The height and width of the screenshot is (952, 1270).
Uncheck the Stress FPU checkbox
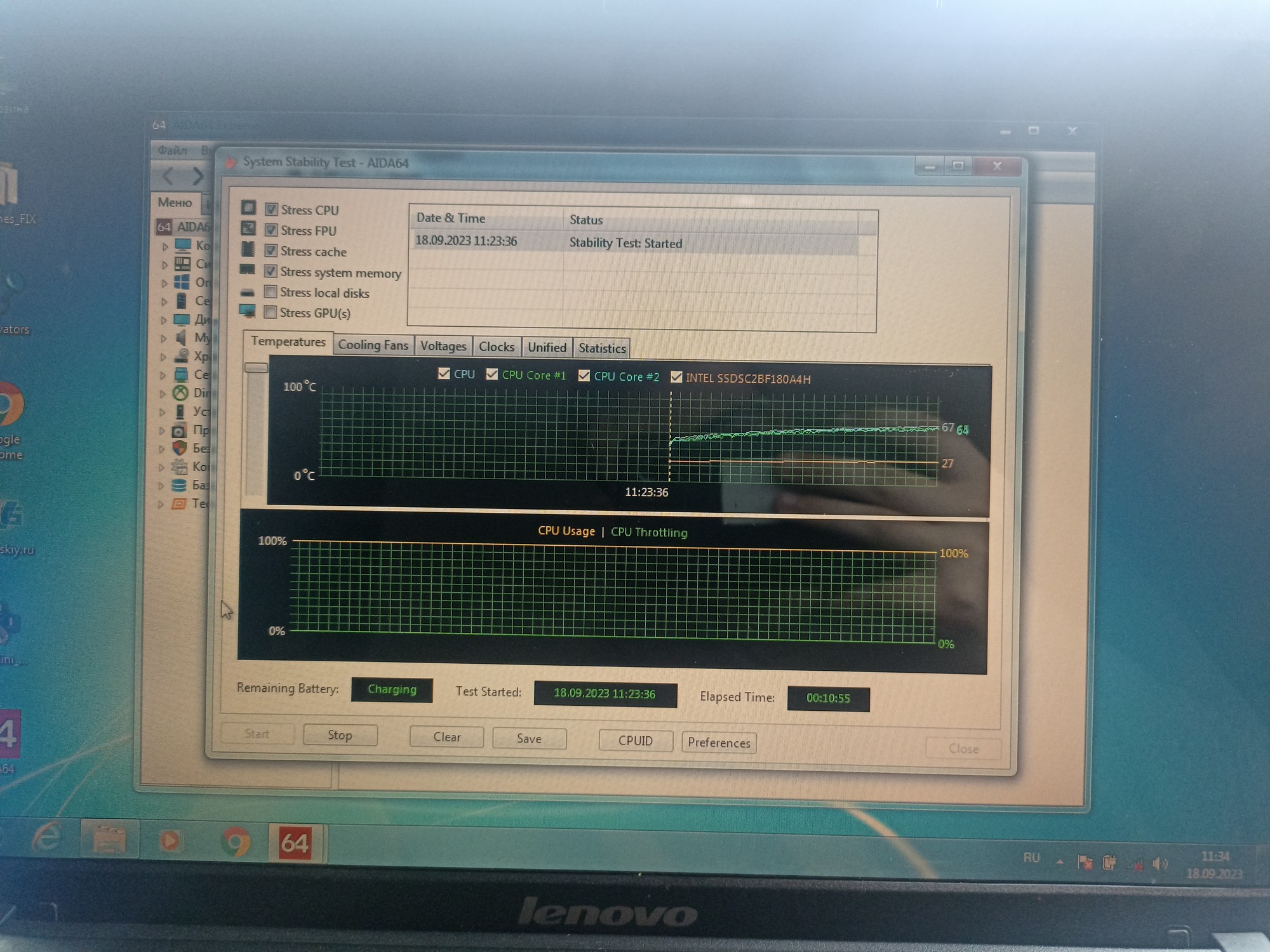coord(271,230)
